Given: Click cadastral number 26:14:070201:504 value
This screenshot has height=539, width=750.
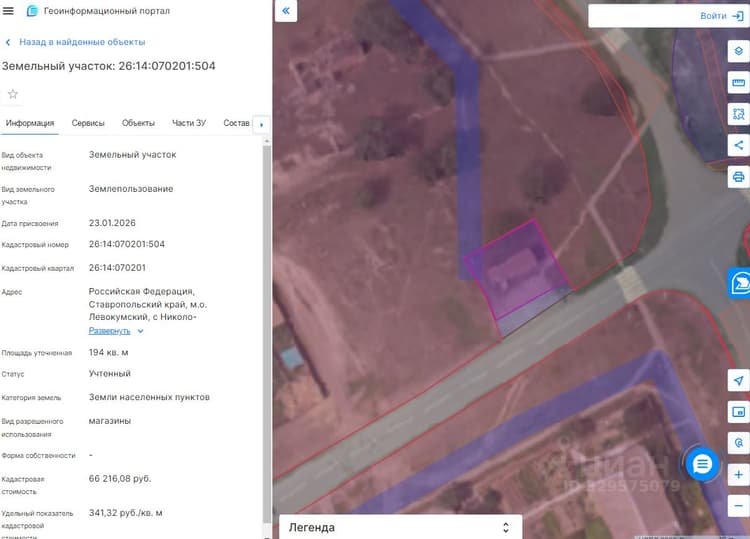Looking at the screenshot, I should tap(127, 244).
